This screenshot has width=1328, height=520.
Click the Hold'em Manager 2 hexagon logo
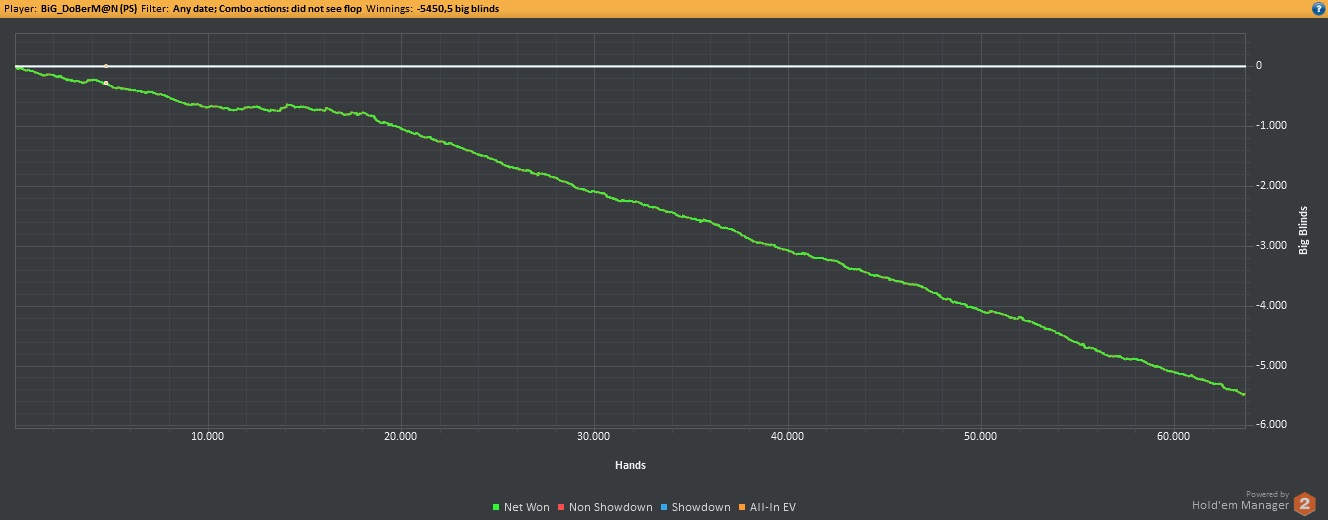1305,505
